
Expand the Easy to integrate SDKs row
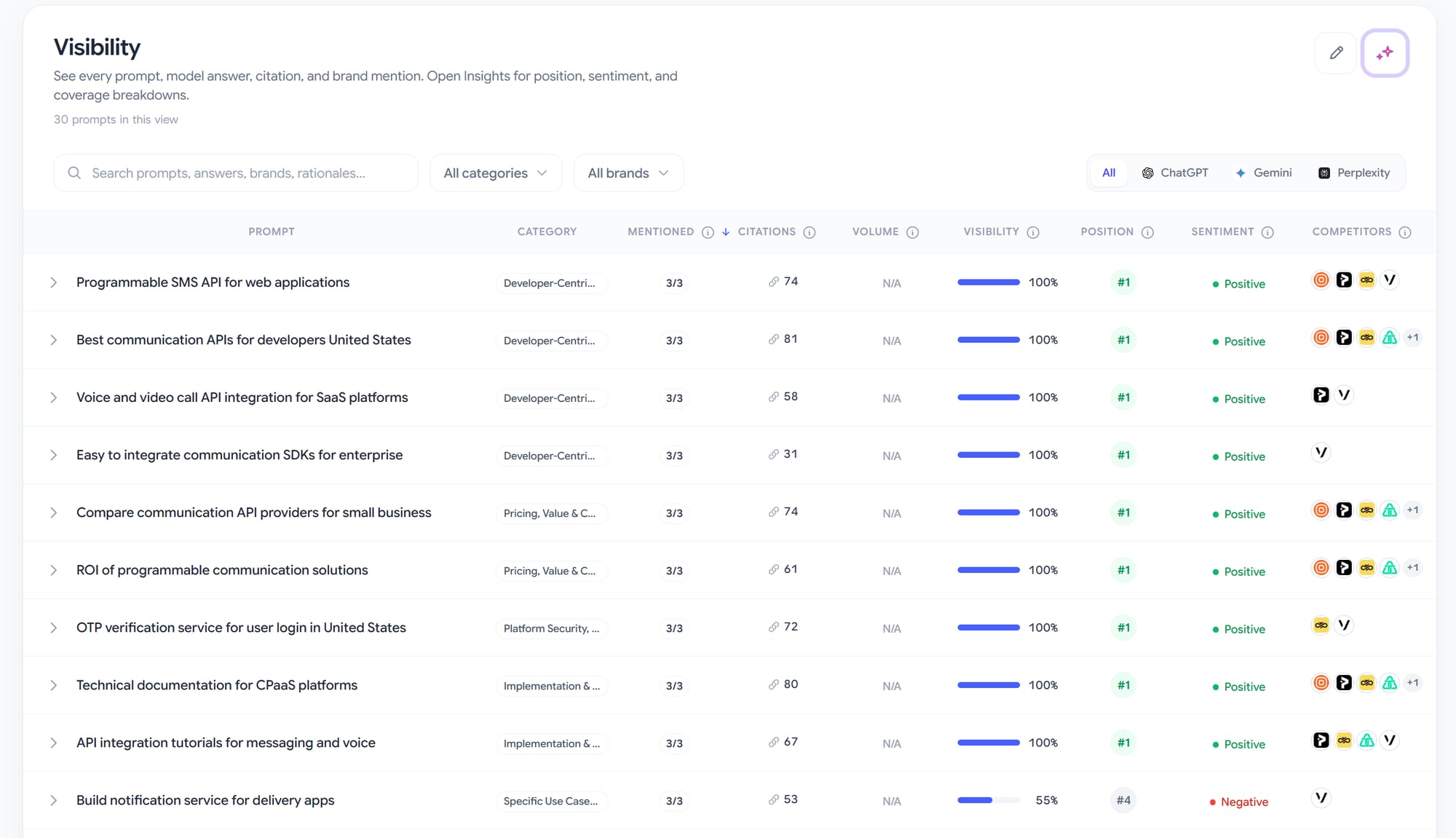53,455
